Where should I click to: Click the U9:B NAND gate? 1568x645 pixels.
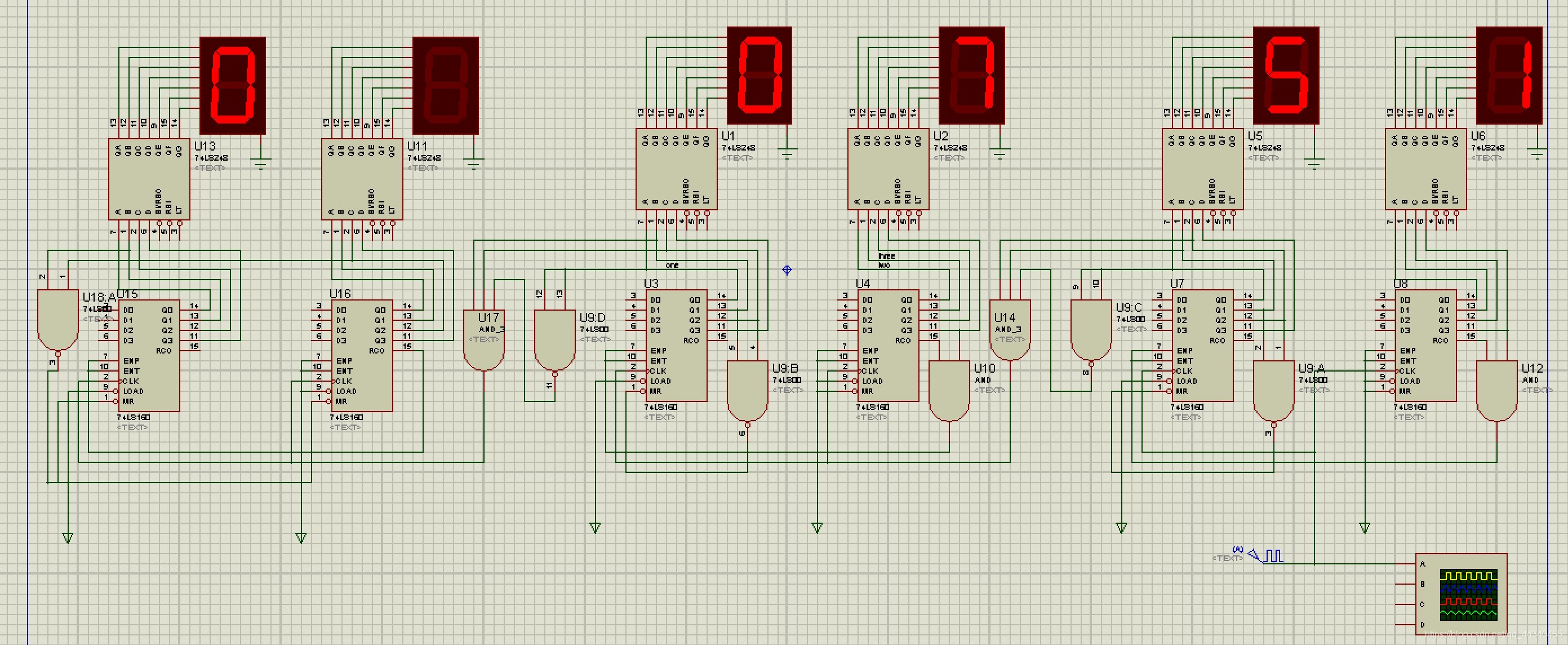coord(747,390)
